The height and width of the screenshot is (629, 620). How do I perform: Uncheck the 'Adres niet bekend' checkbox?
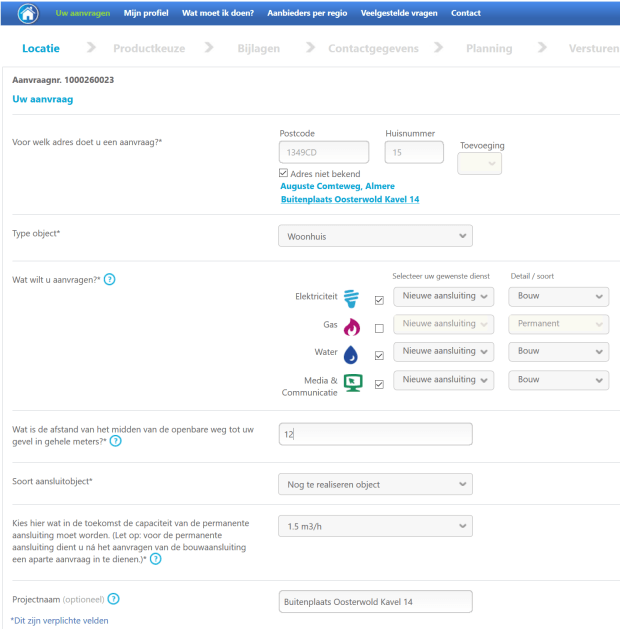click(284, 173)
